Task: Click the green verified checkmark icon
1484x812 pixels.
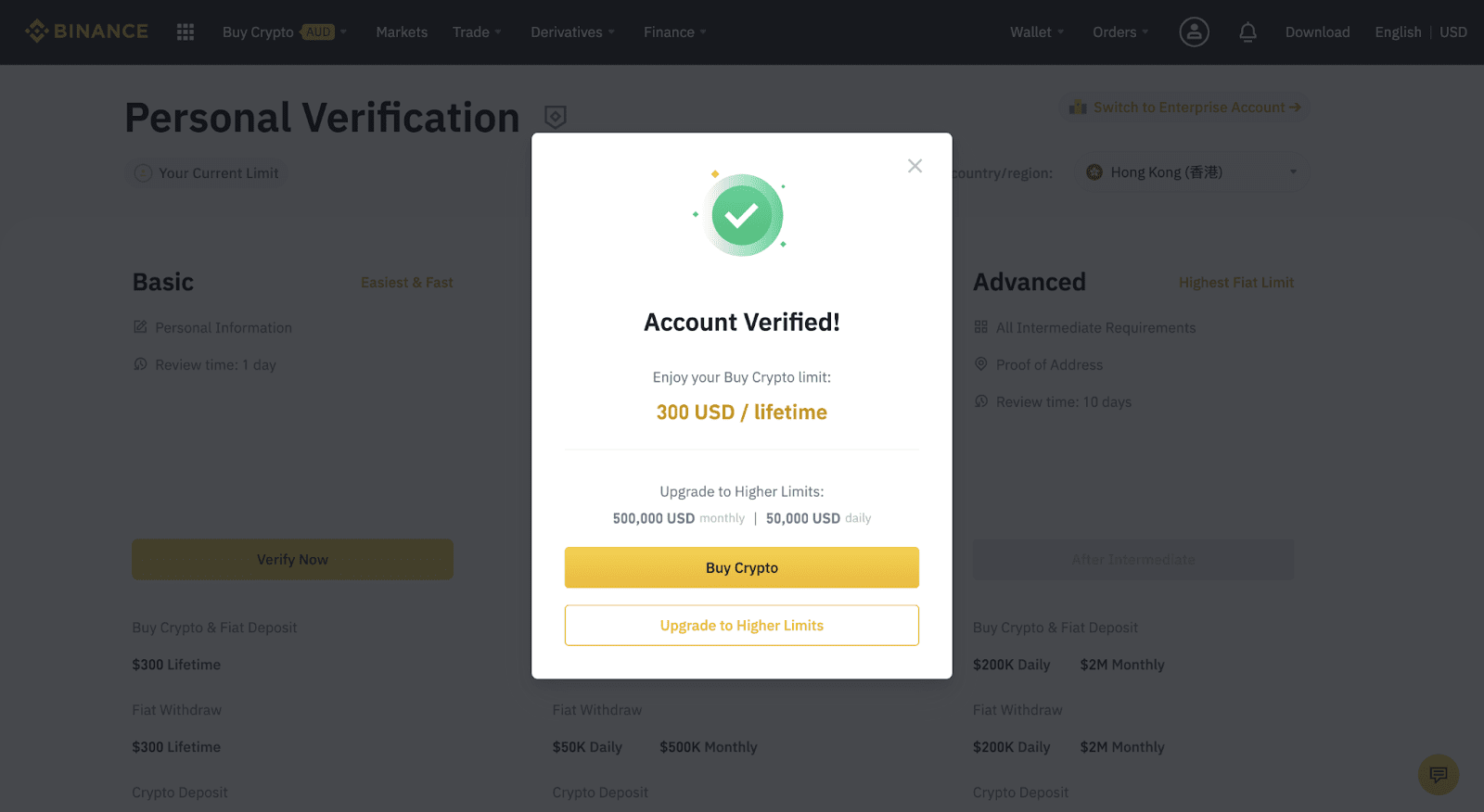Action: coord(744,215)
